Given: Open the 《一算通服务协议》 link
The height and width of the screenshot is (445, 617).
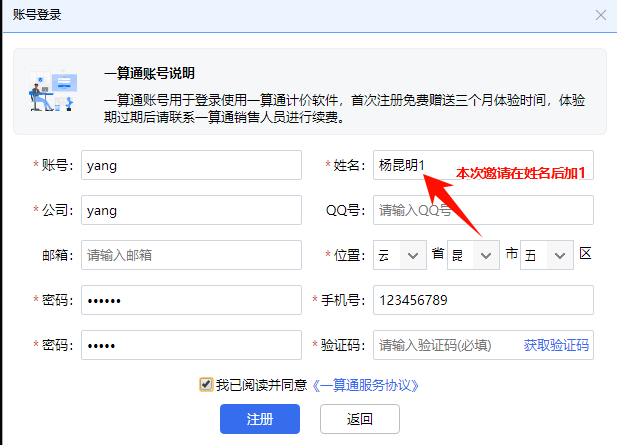Looking at the screenshot, I should coord(366,385).
